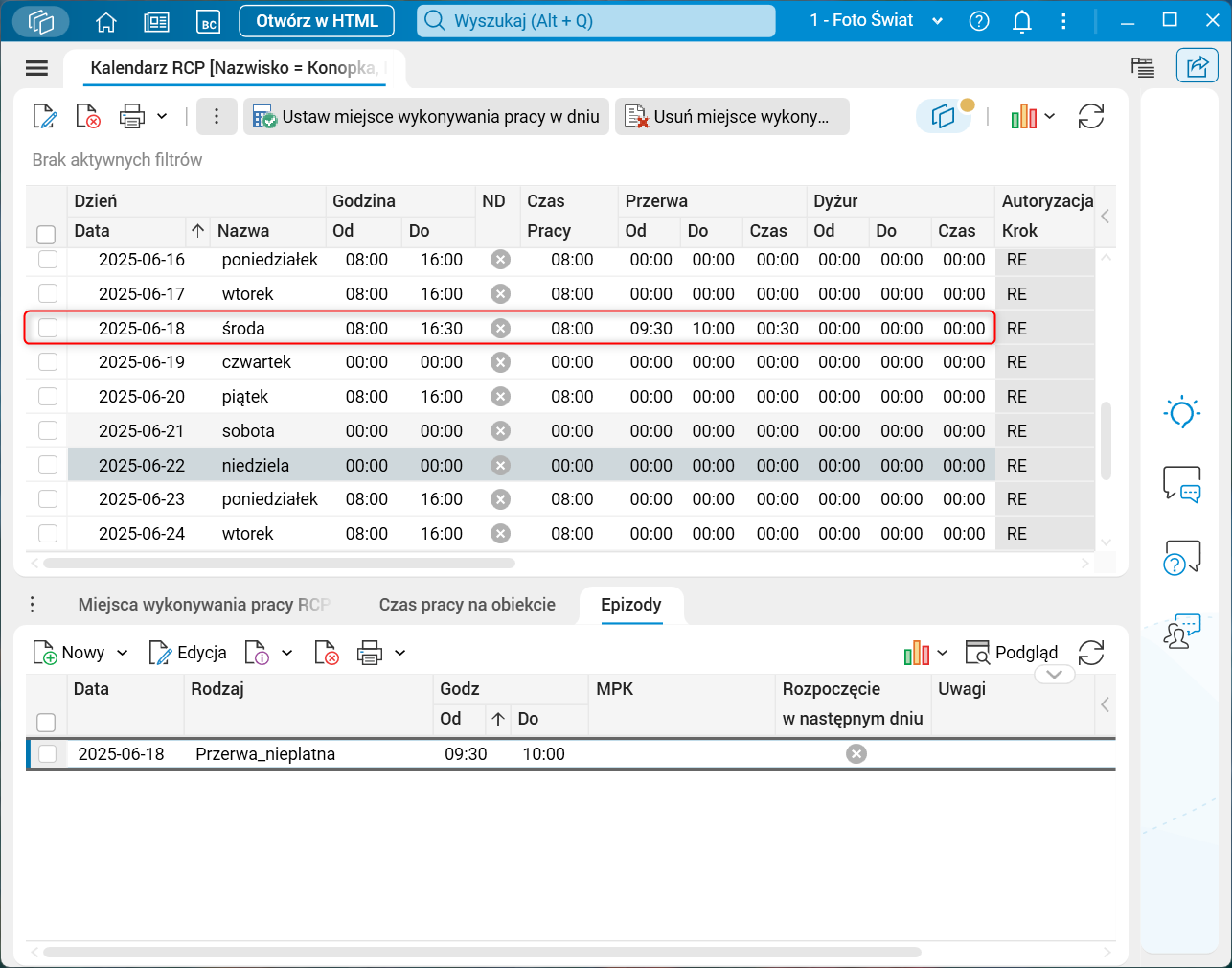This screenshot has width=1232, height=968.
Task: Click the Otwórz w HTML button
Action: (x=316, y=21)
